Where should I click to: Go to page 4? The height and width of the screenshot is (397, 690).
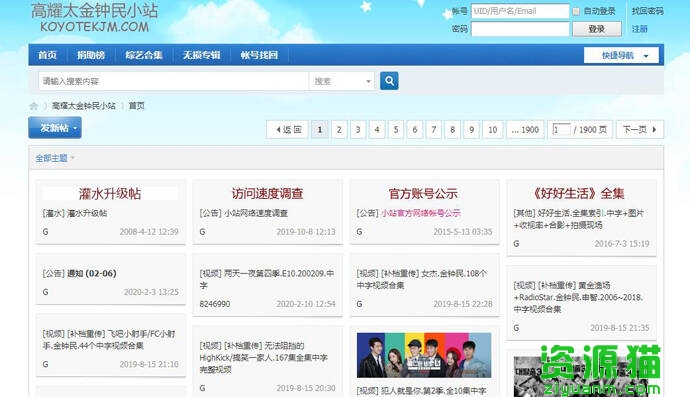pos(377,129)
